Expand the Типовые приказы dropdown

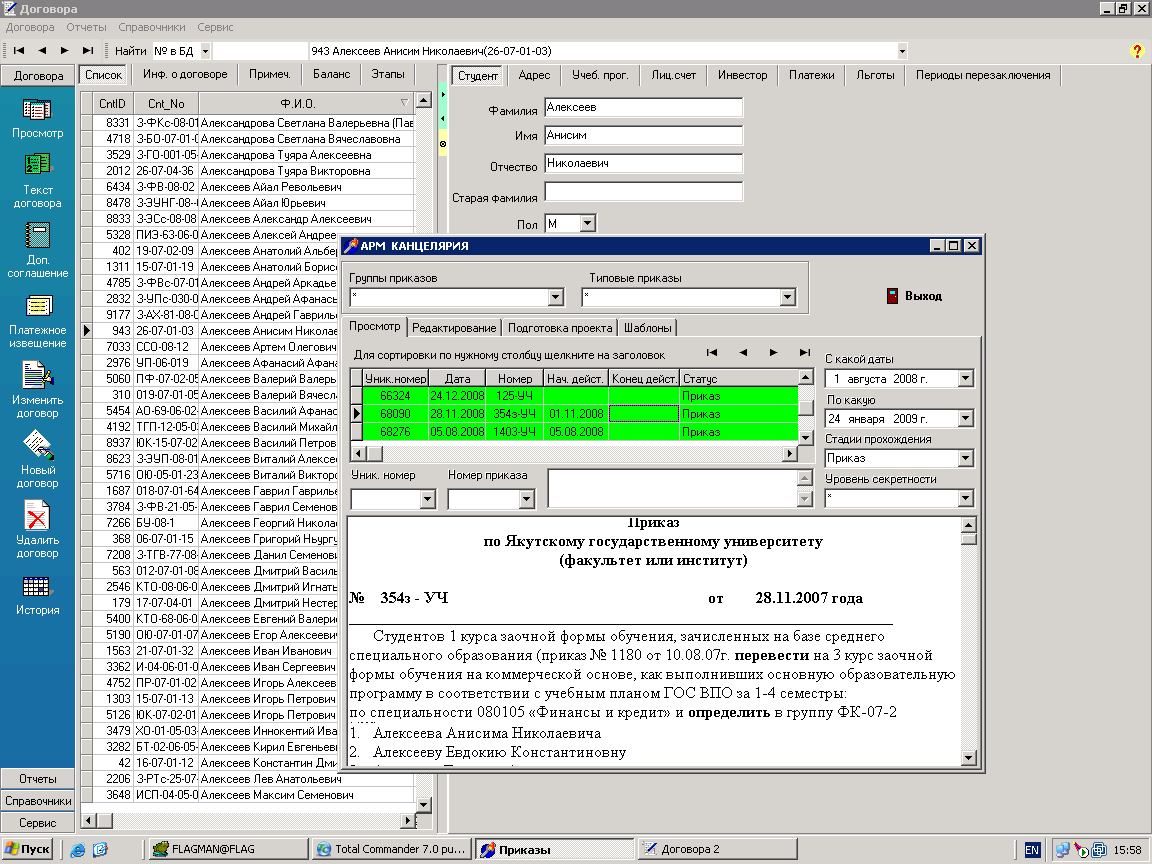click(x=788, y=297)
